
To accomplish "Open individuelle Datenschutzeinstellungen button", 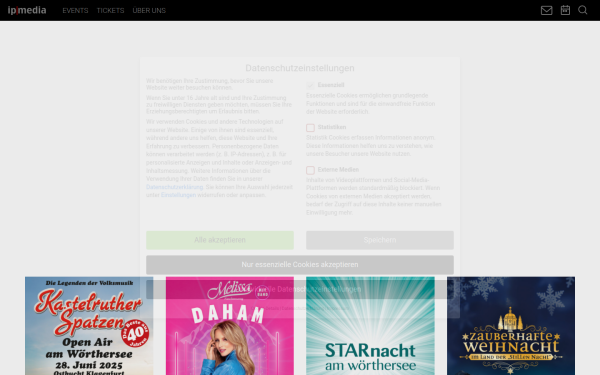I will 300,289.
